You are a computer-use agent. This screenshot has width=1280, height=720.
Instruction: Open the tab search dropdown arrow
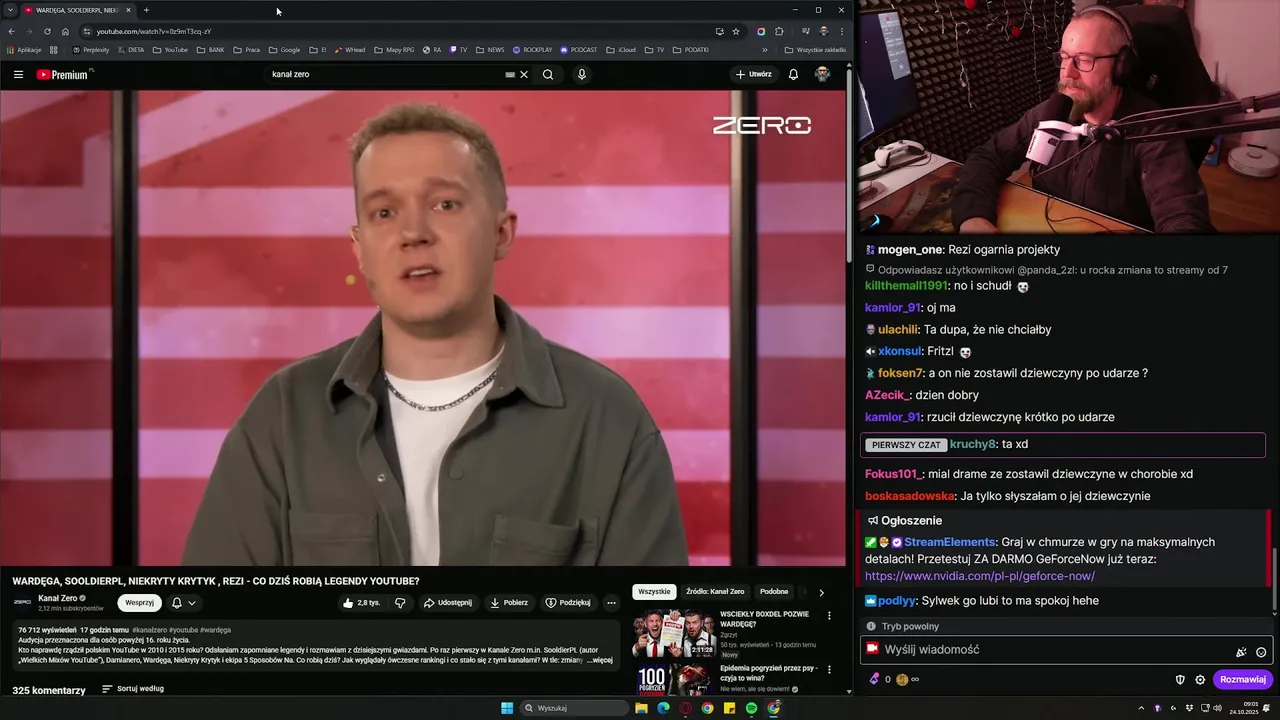pyautogui.click(x=11, y=10)
